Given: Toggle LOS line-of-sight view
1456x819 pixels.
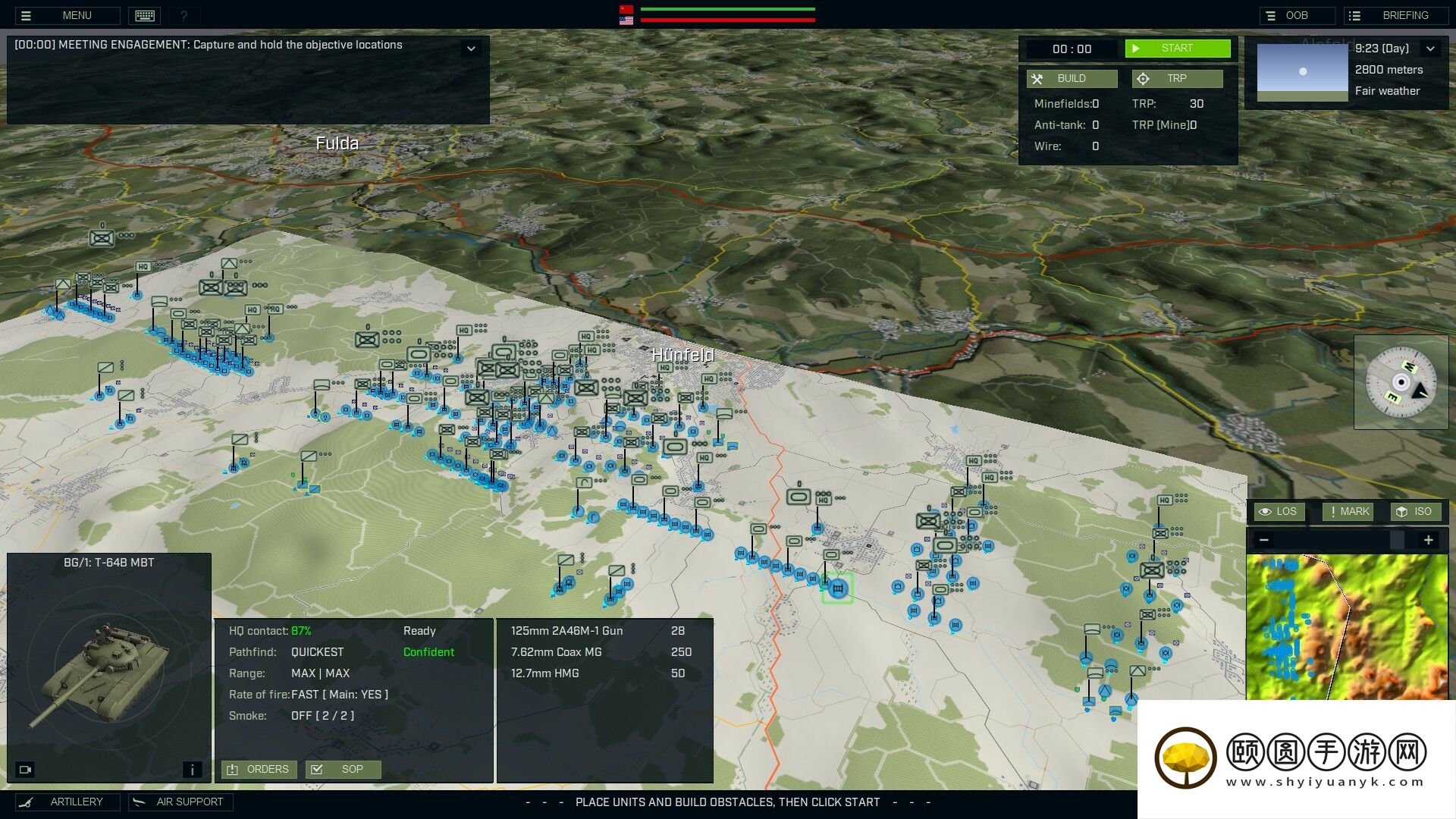Looking at the screenshot, I should (1279, 512).
